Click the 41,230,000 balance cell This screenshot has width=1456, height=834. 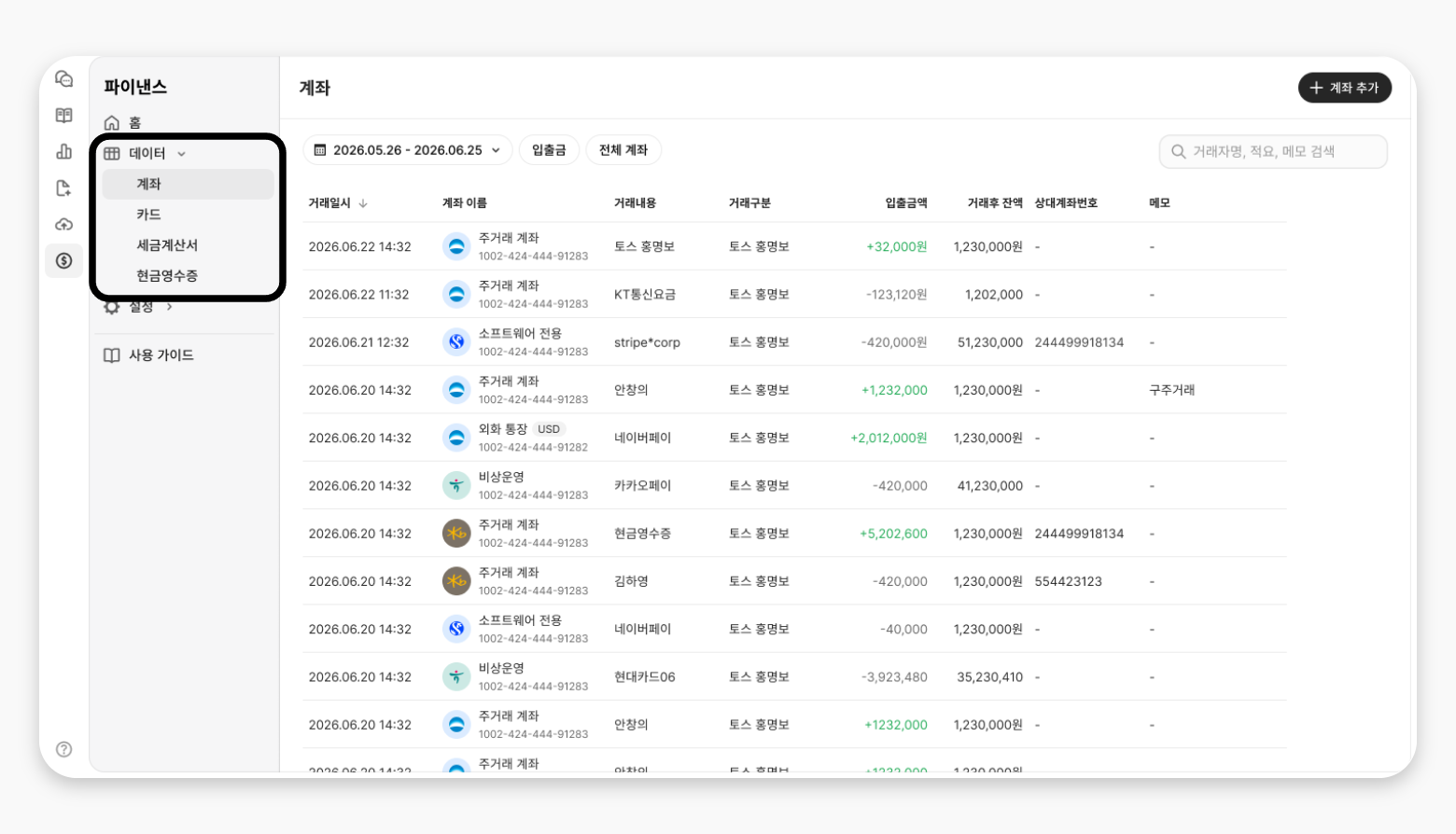[x=990, y=486]
